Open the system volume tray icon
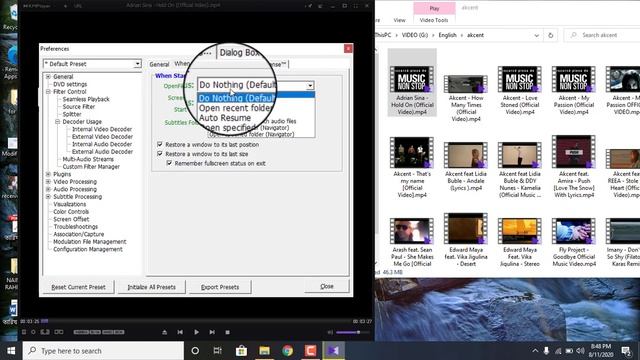The image size is (640, 360). coord(580,351)
